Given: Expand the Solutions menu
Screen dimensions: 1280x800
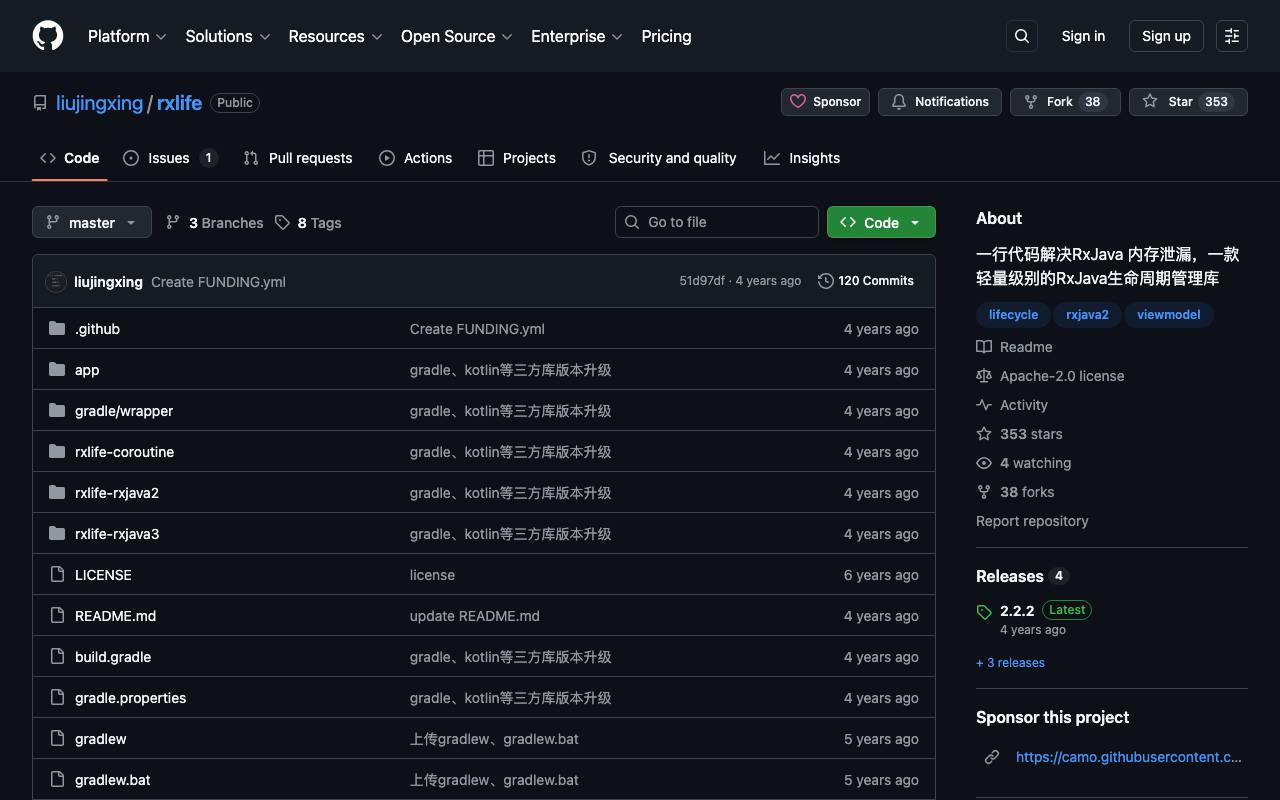Looking at the screenshot, I should point(228,36).
